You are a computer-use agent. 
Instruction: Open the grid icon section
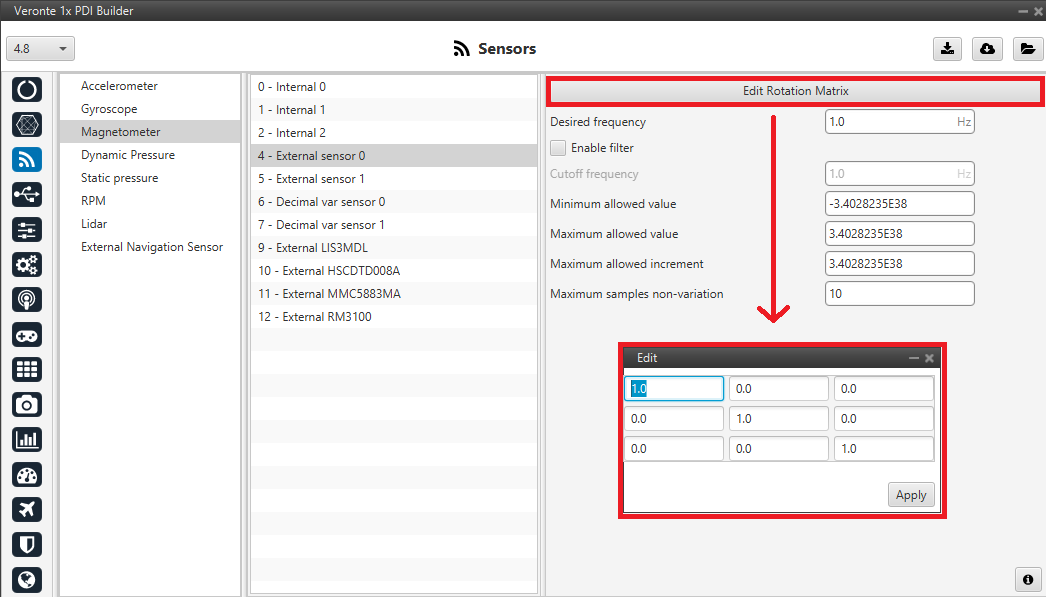point(27,370)
